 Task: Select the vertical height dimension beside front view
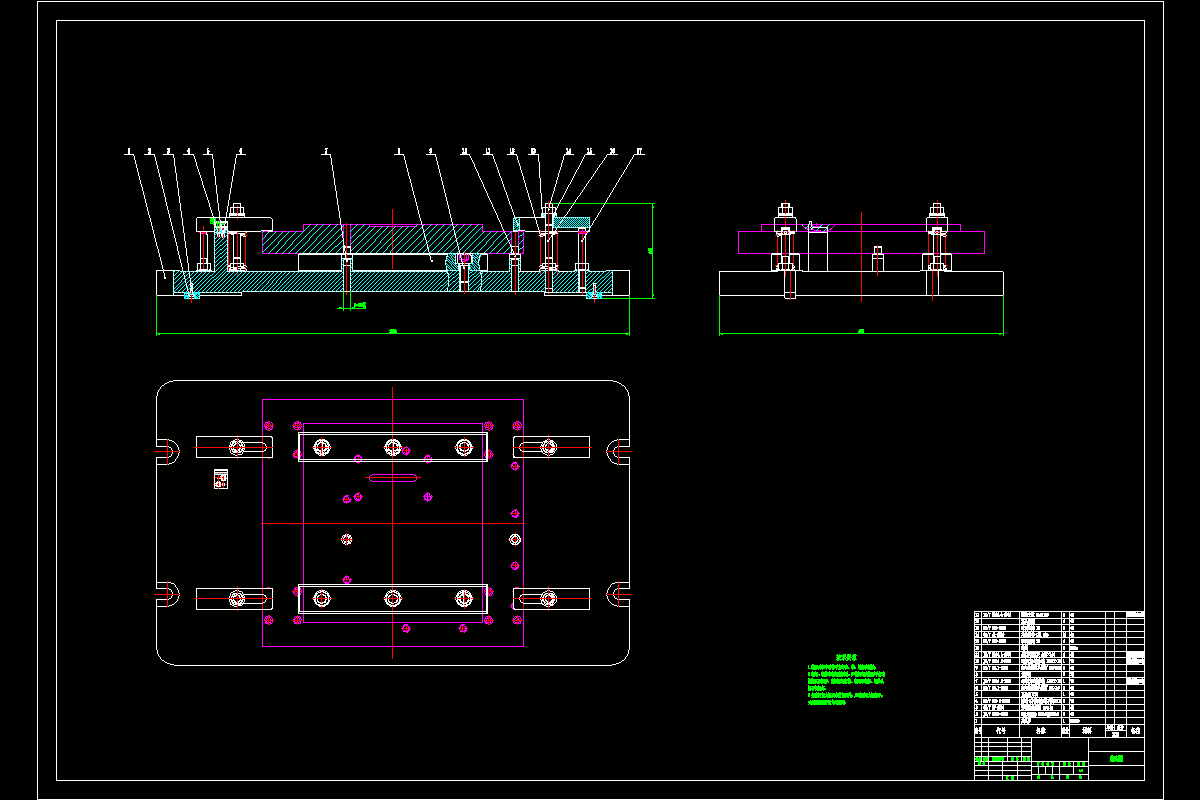[x=650, y=249]
